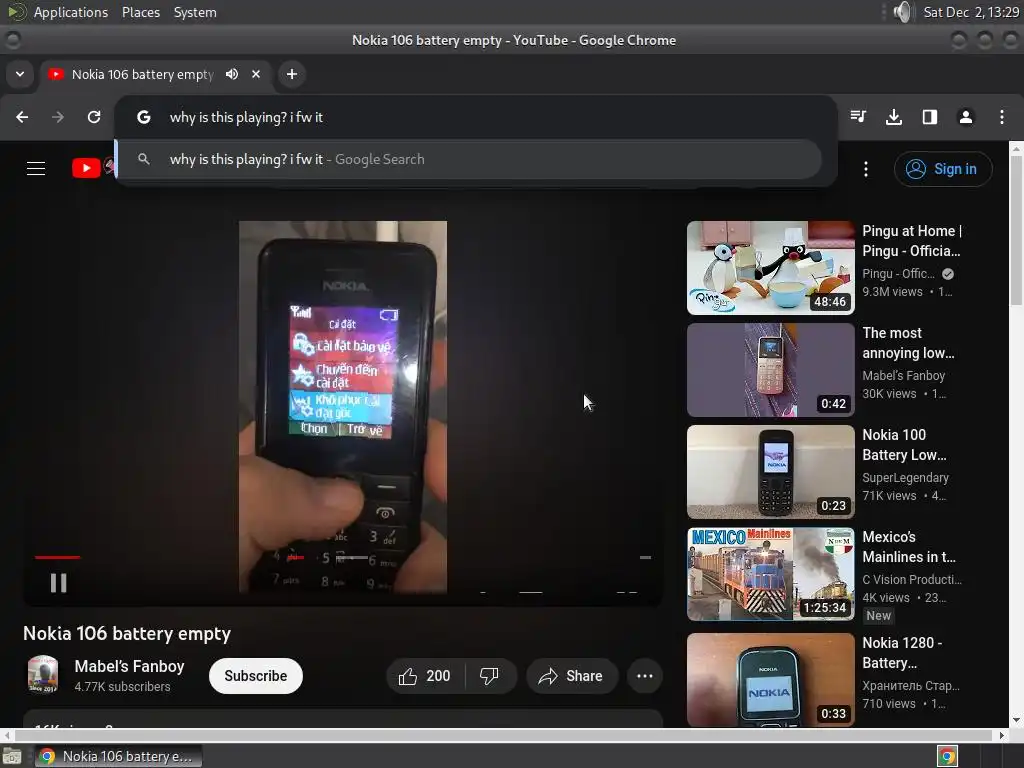Viewport: 1024px width, 768px height.
Task: Open the YouTube hamburger guide menu
Action: [x=36, y=168]
